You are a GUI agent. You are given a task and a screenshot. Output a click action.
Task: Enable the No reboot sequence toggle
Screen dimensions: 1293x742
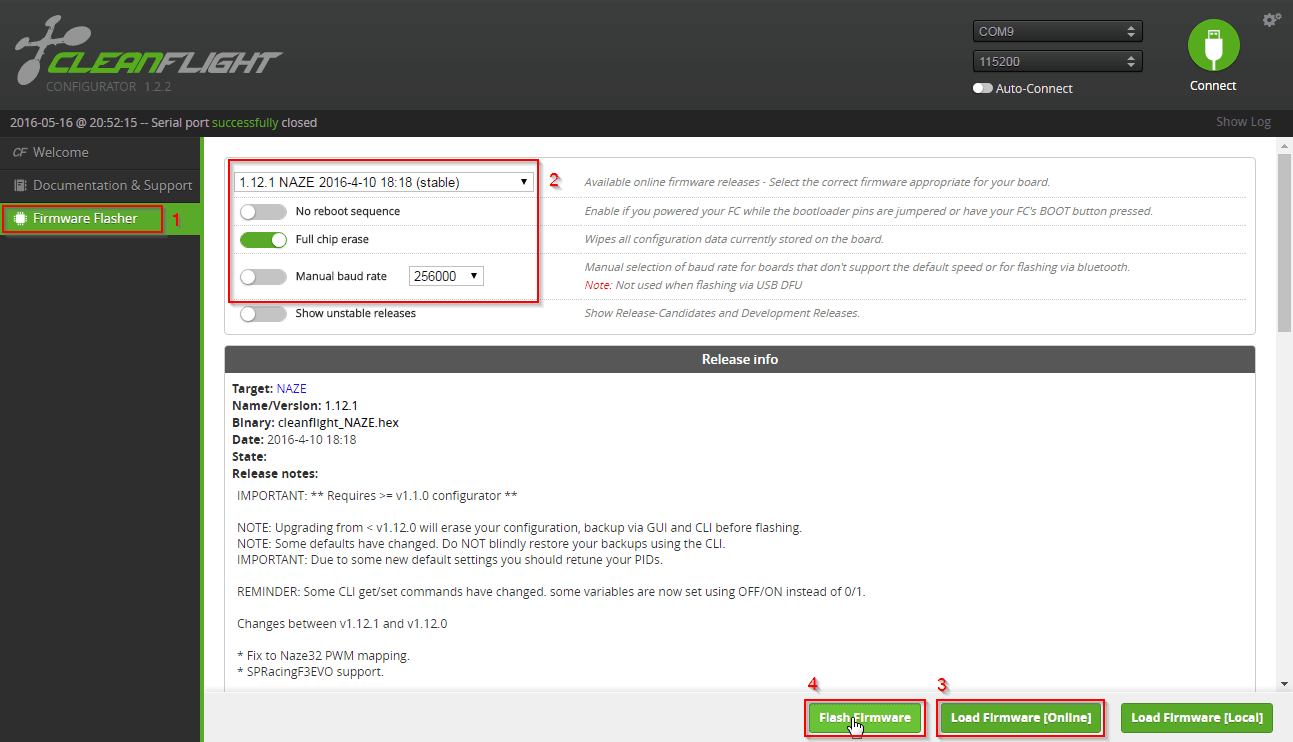pyautogui.click(x=263, y=211)
